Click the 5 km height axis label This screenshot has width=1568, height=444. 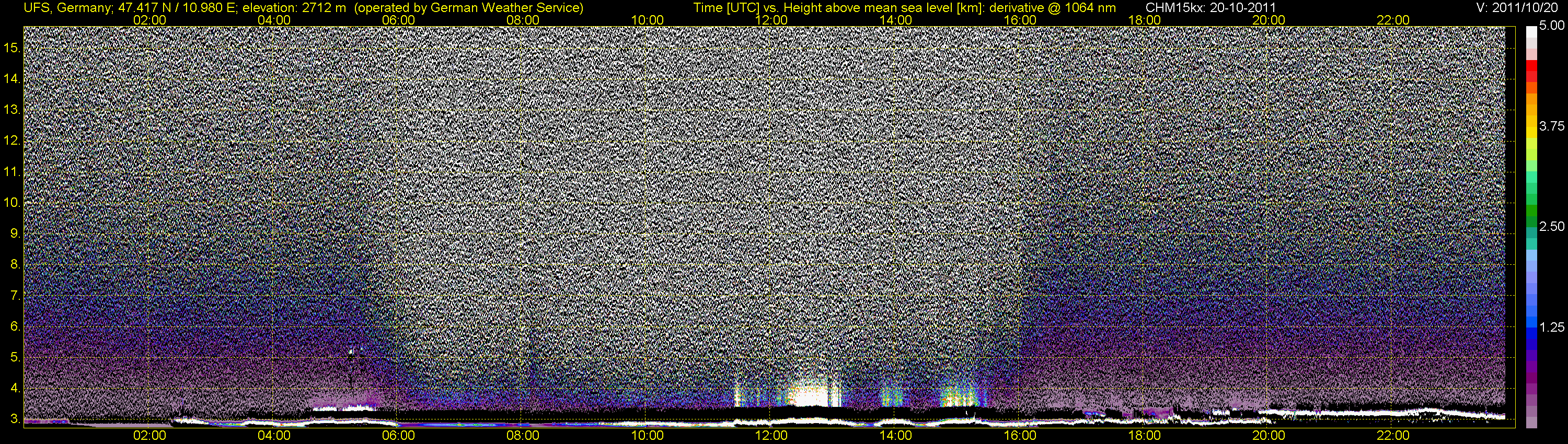15,358
